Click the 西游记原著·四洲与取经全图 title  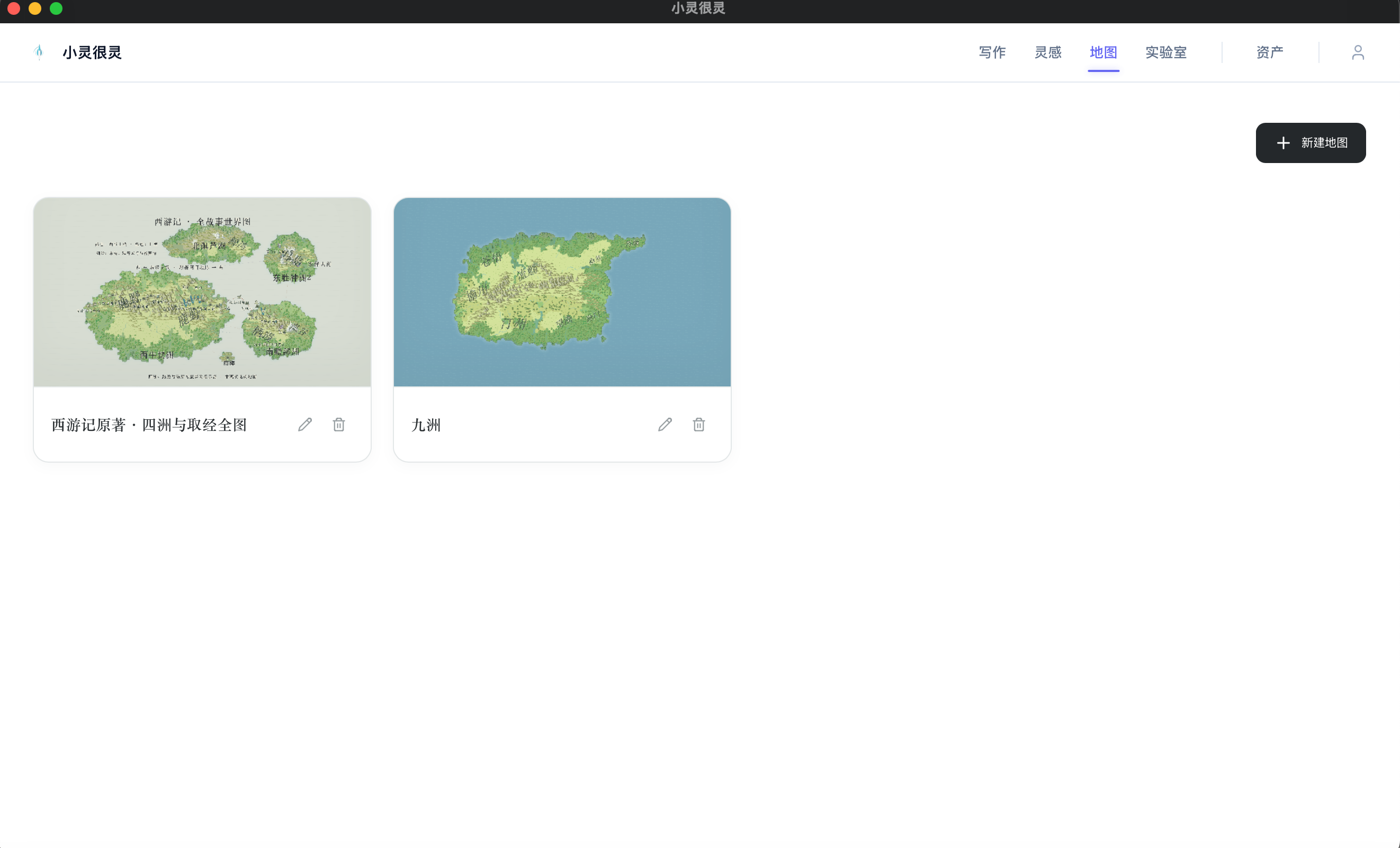(x=149, y=425)
